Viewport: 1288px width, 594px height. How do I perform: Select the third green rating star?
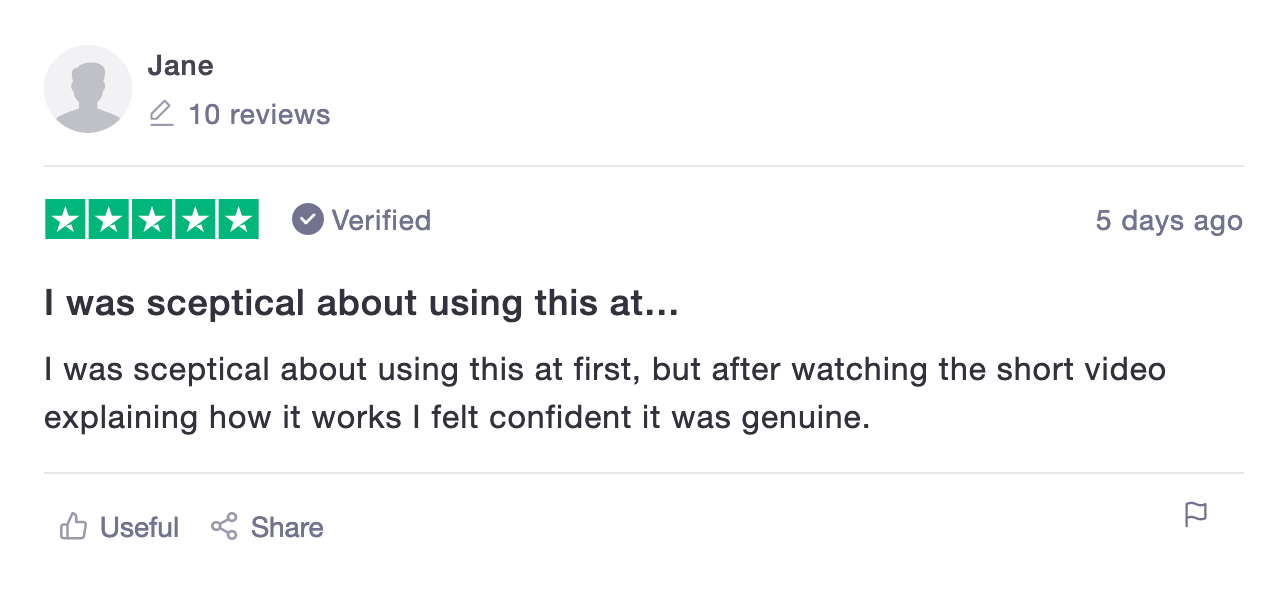[152, 220]
